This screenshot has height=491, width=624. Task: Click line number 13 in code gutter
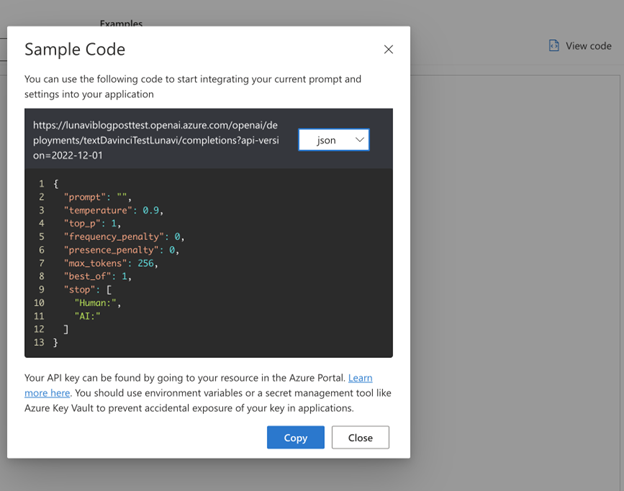click(39, 342)
